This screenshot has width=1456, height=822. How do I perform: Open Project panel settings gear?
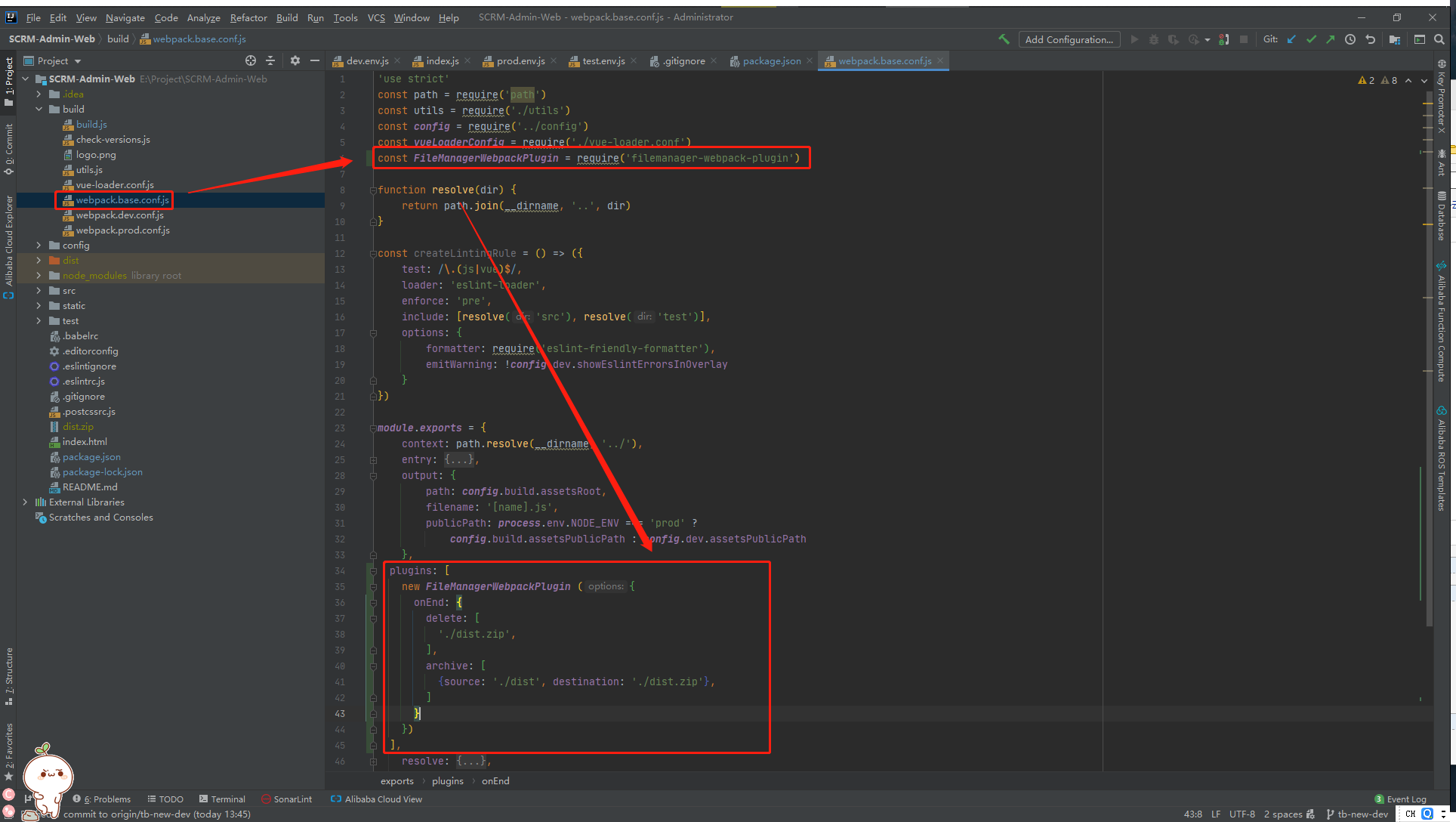[x=295, y=60]
